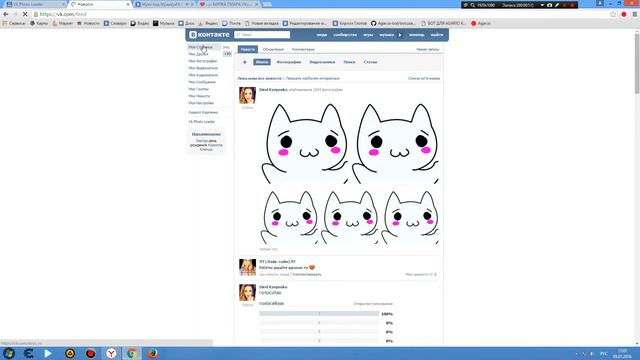Open the Словари bookmark
The height and width of the screenshot is (360, 640).
[x=115, y=23]
